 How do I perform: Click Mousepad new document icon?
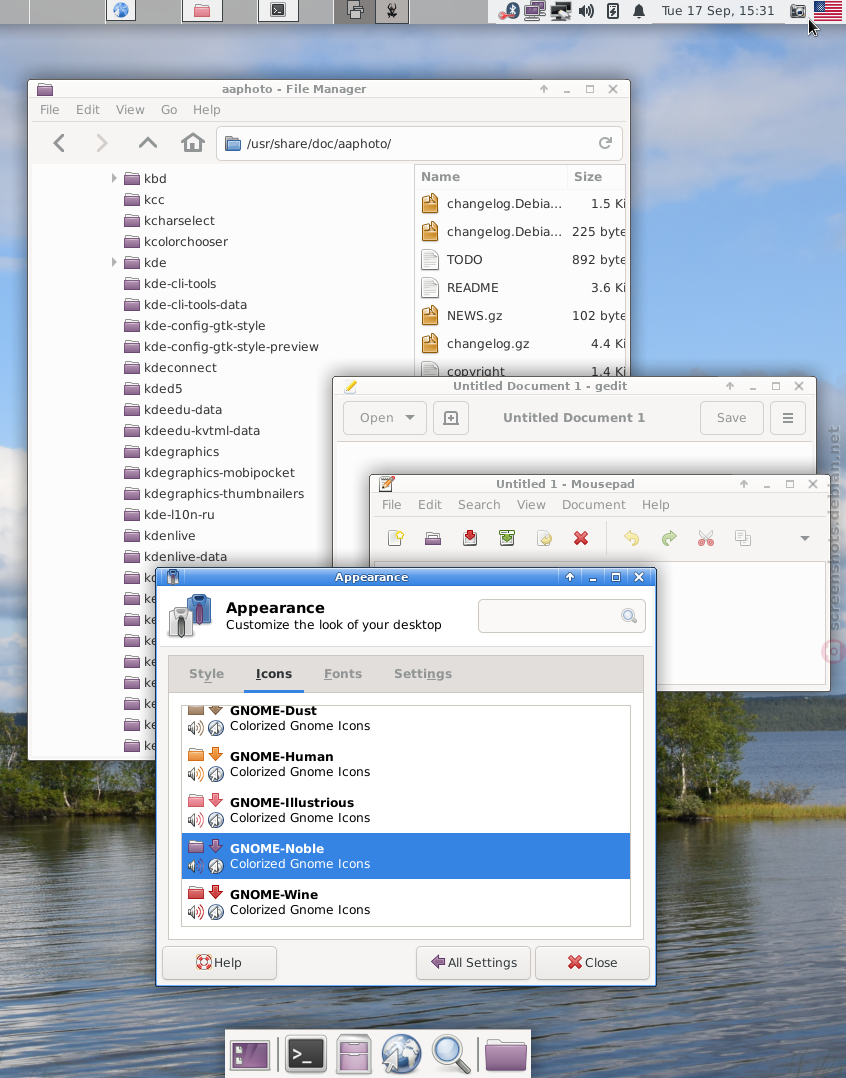pos(396,538)
